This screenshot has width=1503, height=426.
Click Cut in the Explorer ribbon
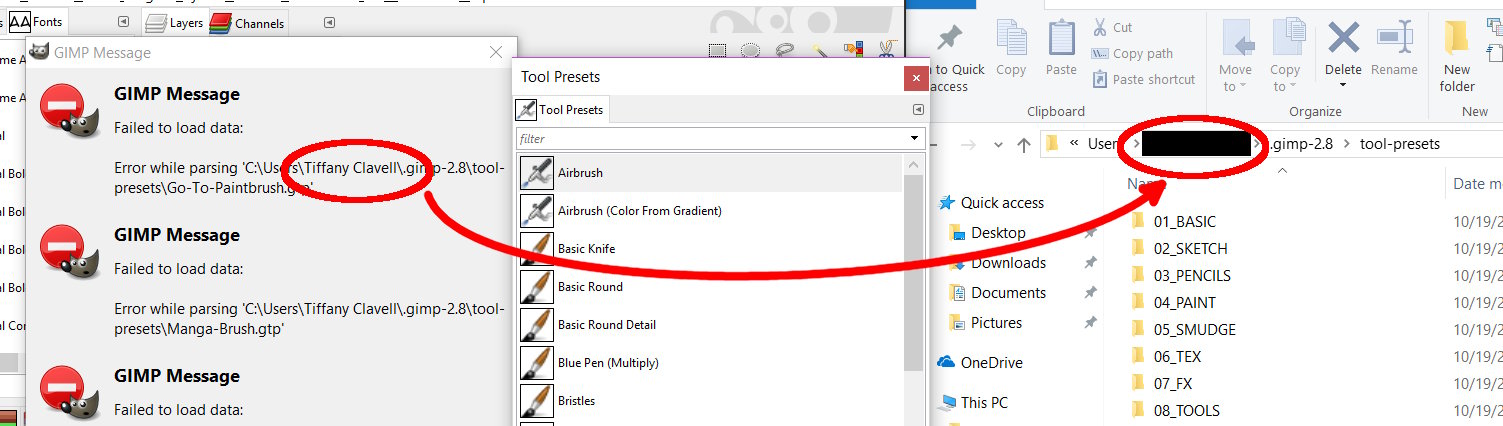click(1112, 28)
